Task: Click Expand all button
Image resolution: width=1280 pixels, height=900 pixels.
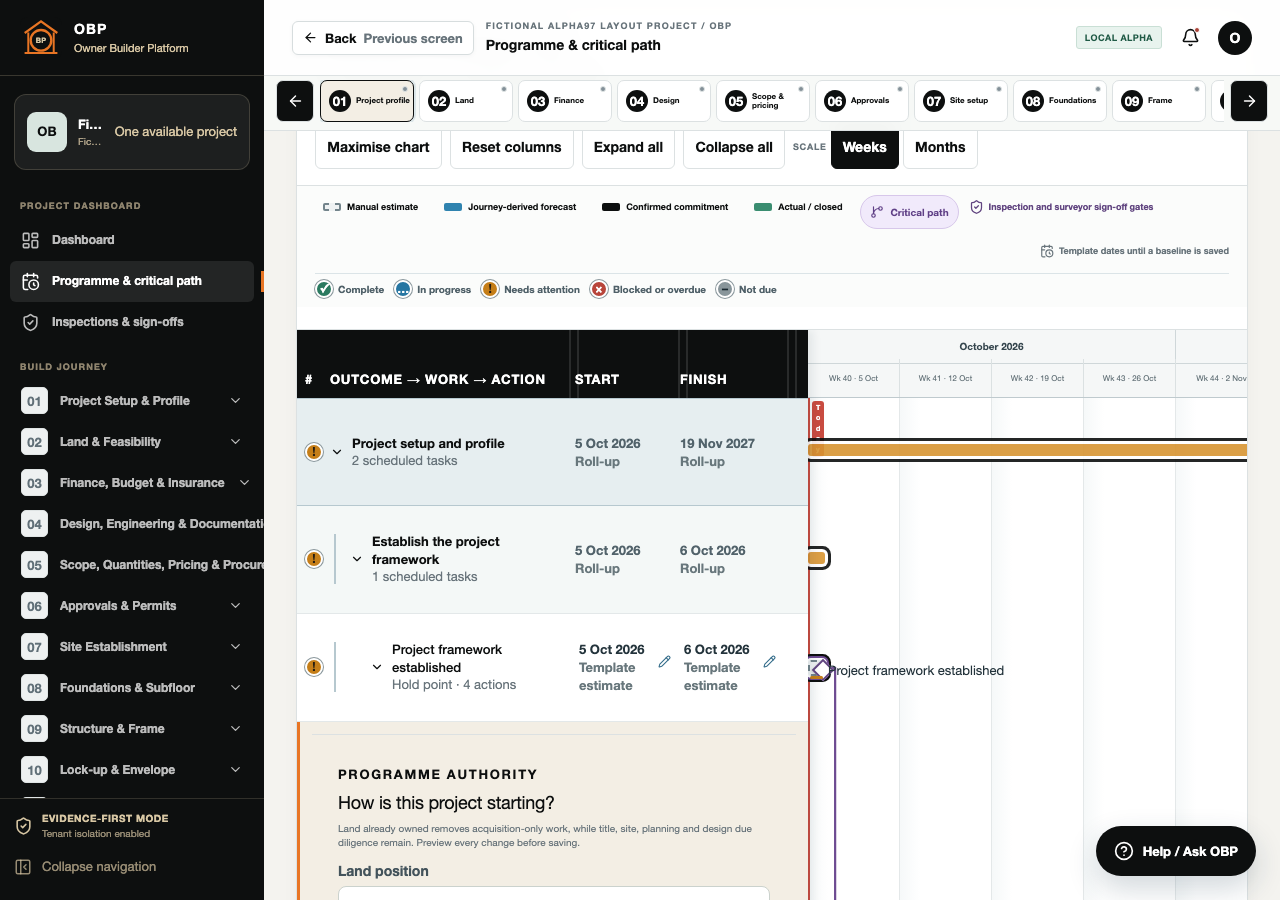Action: tap(628, 147)
